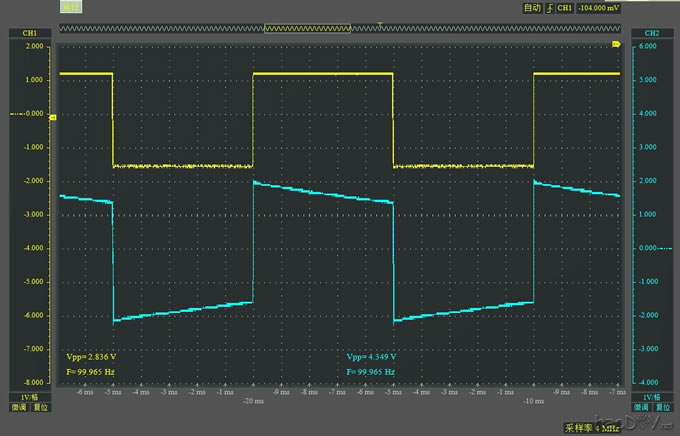This screenshot has width=680, height=436.
Task: Click the green indicator at the top left
Action: tap(70, 8)
